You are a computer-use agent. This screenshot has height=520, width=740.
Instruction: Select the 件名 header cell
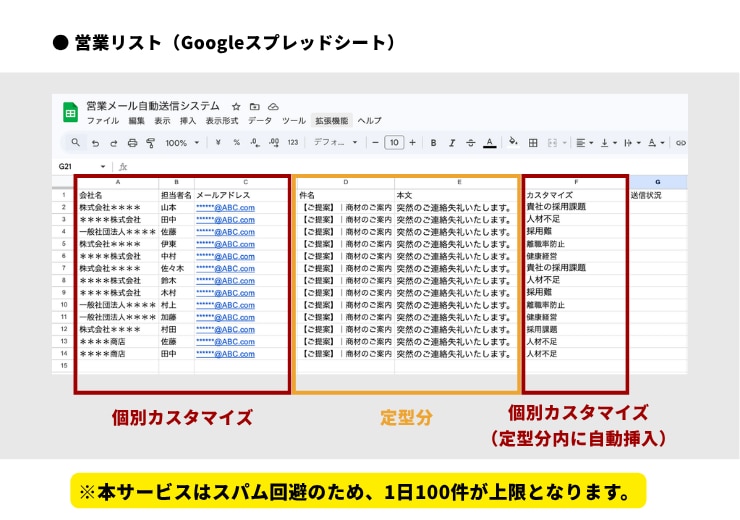345,195
